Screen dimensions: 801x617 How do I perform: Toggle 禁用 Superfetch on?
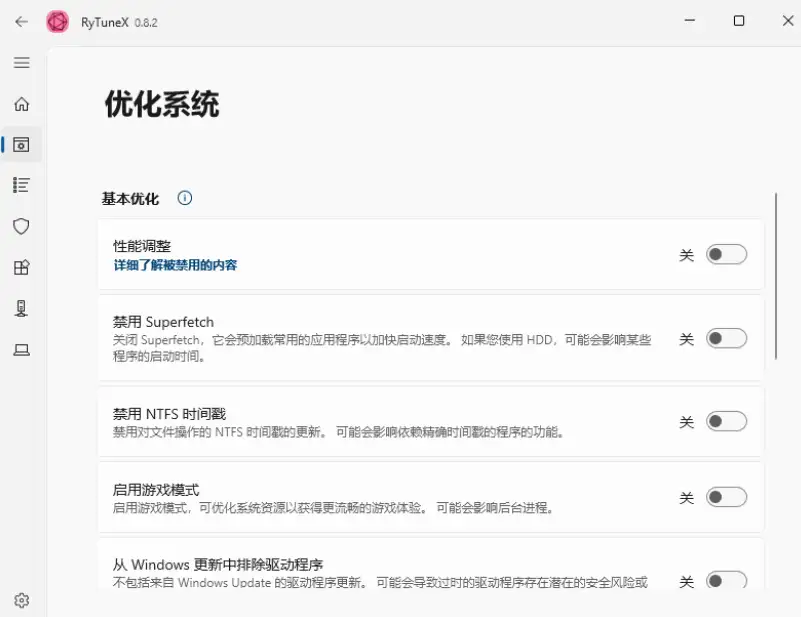(727, 338)
